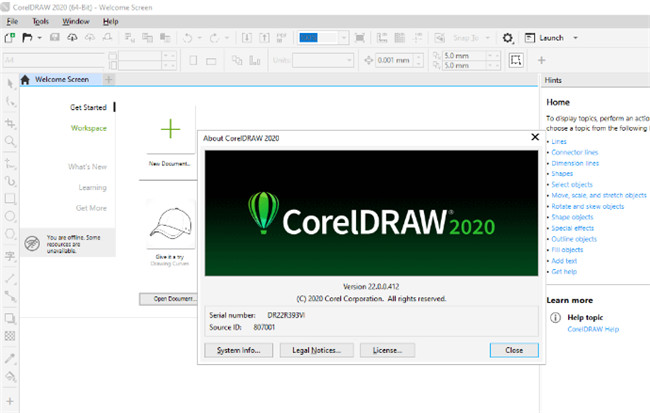Click System Info button in About dialog
This screenshot has width=650, height=413.
[239, 350]
